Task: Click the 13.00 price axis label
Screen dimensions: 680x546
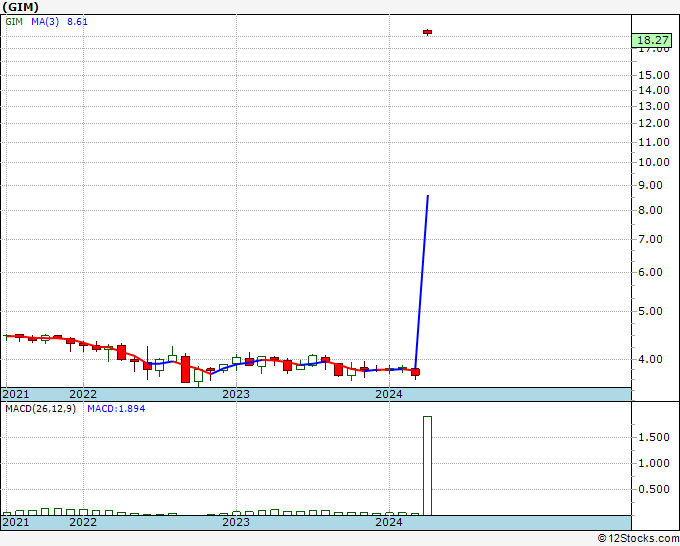Action: 654,106
